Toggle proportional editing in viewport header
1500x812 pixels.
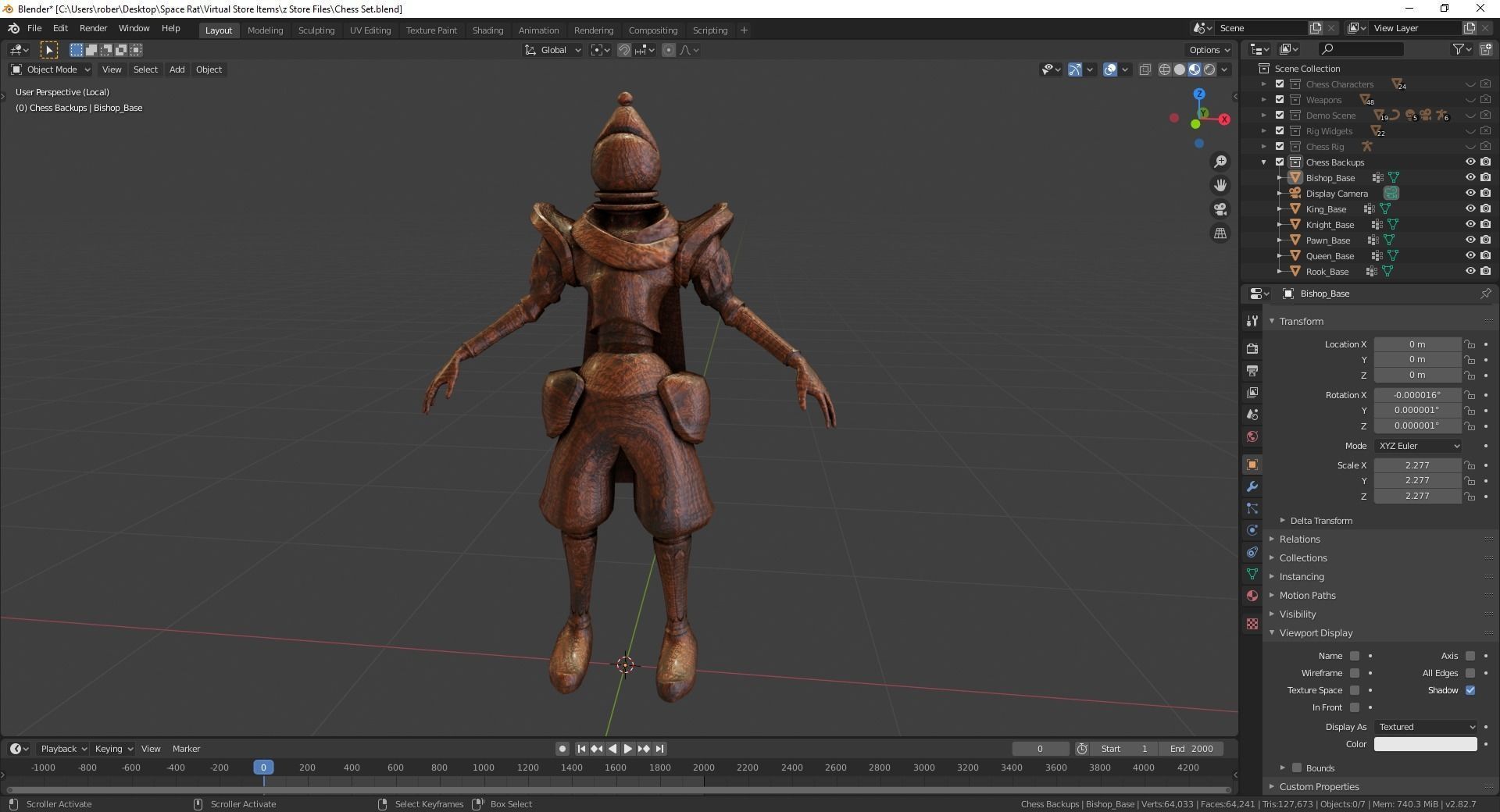click(669, 50)
